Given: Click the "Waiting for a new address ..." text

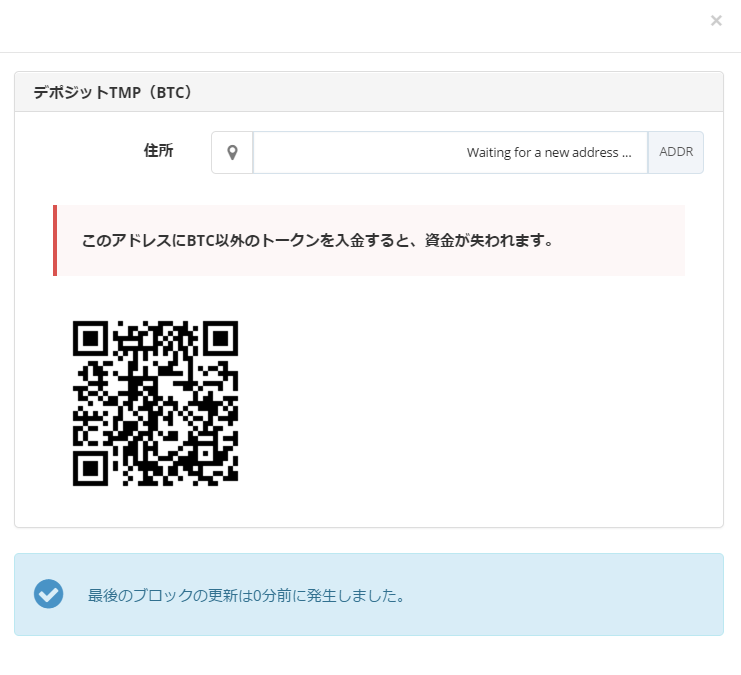Looking at the screenshot, I should pos(549,153).
